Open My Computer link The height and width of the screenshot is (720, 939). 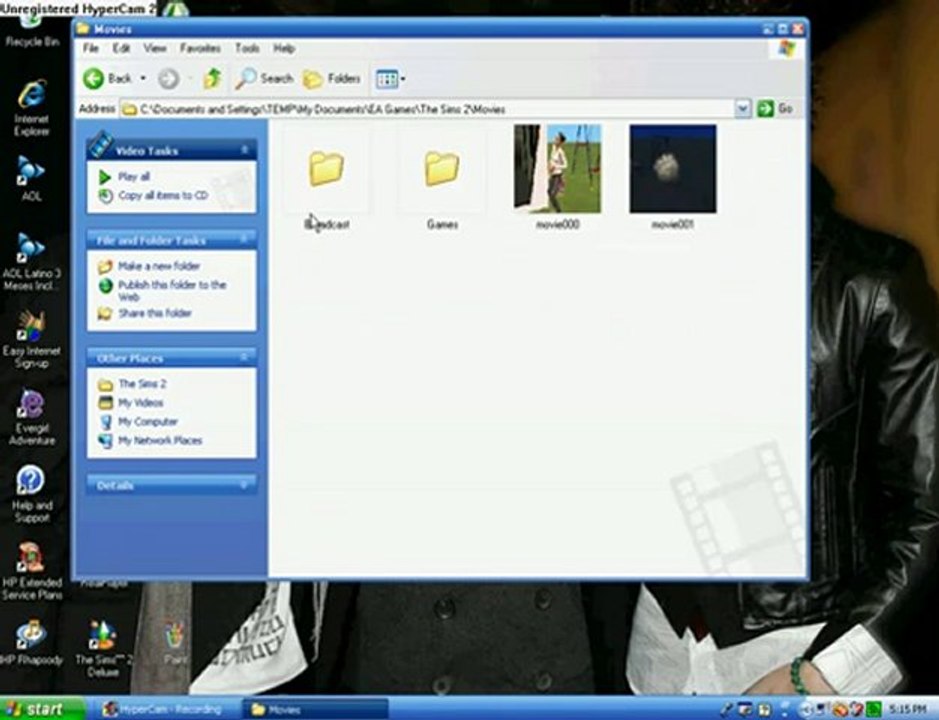coord(138,422)
